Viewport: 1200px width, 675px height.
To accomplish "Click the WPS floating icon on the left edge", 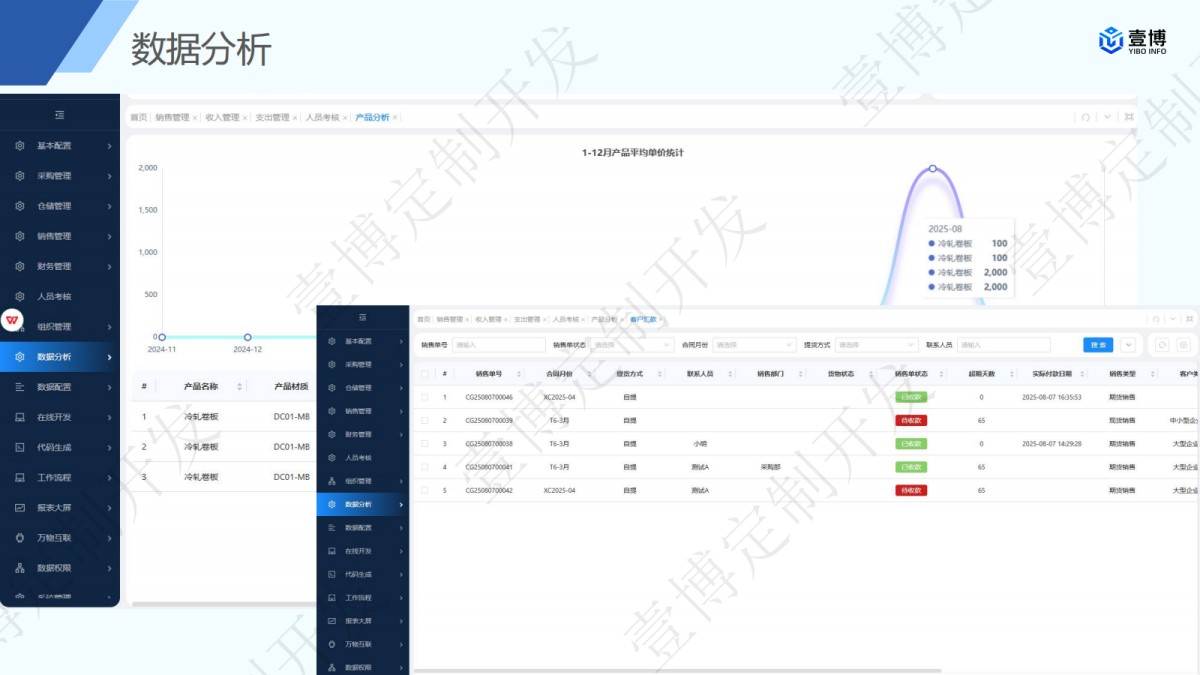I will coord(13,320).
